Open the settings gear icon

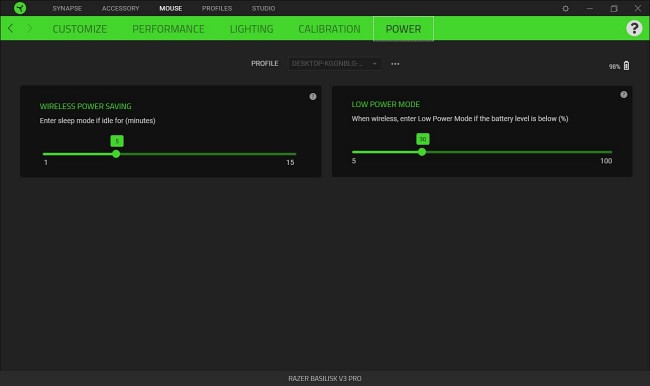tap(565, 8)
